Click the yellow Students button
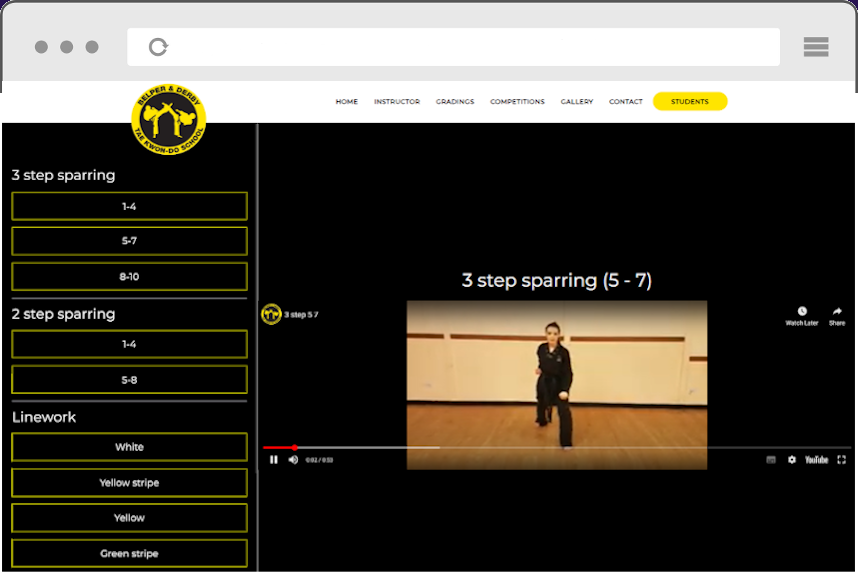 pos(689,102)
